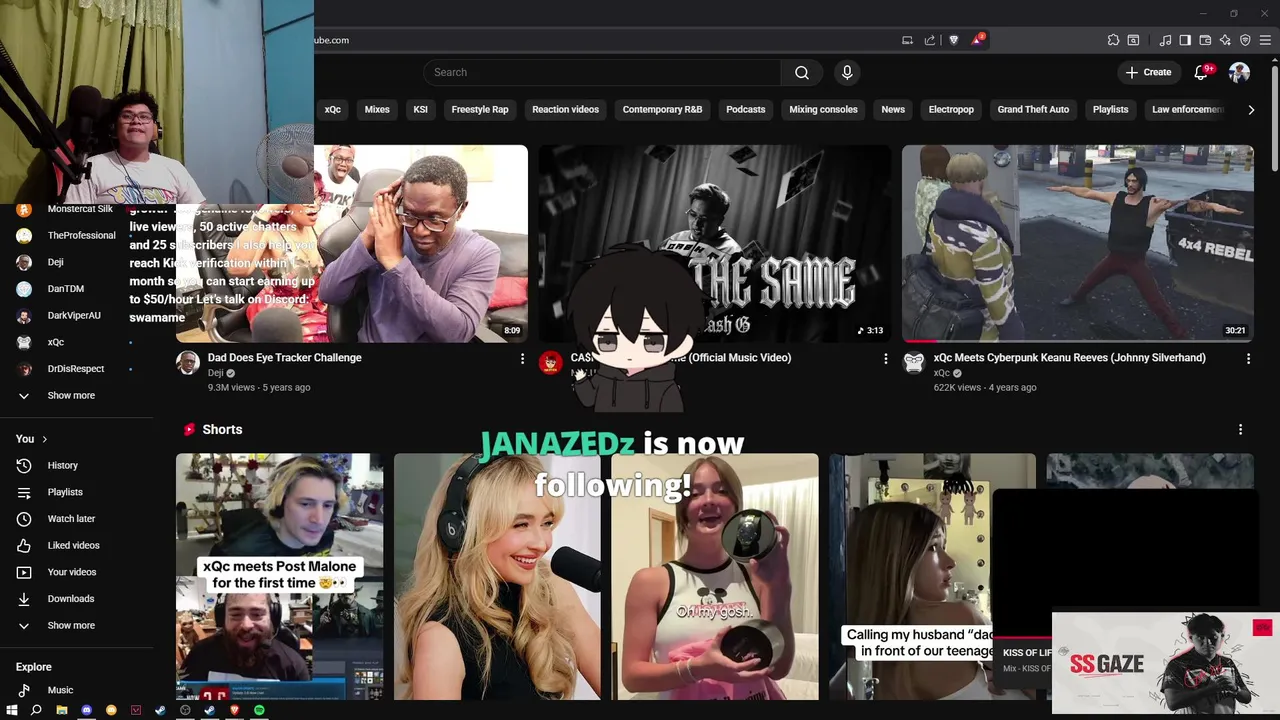Open File Explorer from the taskbar
The width and height of the screenshot is (1280, 720).
pyautogui.click(x=61, y=710)
